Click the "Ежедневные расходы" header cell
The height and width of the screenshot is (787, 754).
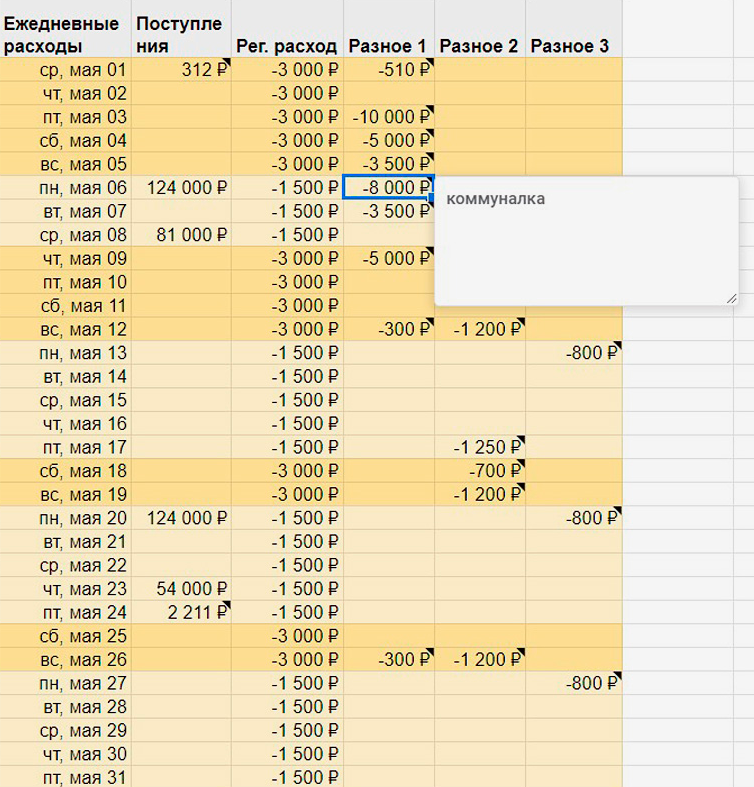click(65, 35)
